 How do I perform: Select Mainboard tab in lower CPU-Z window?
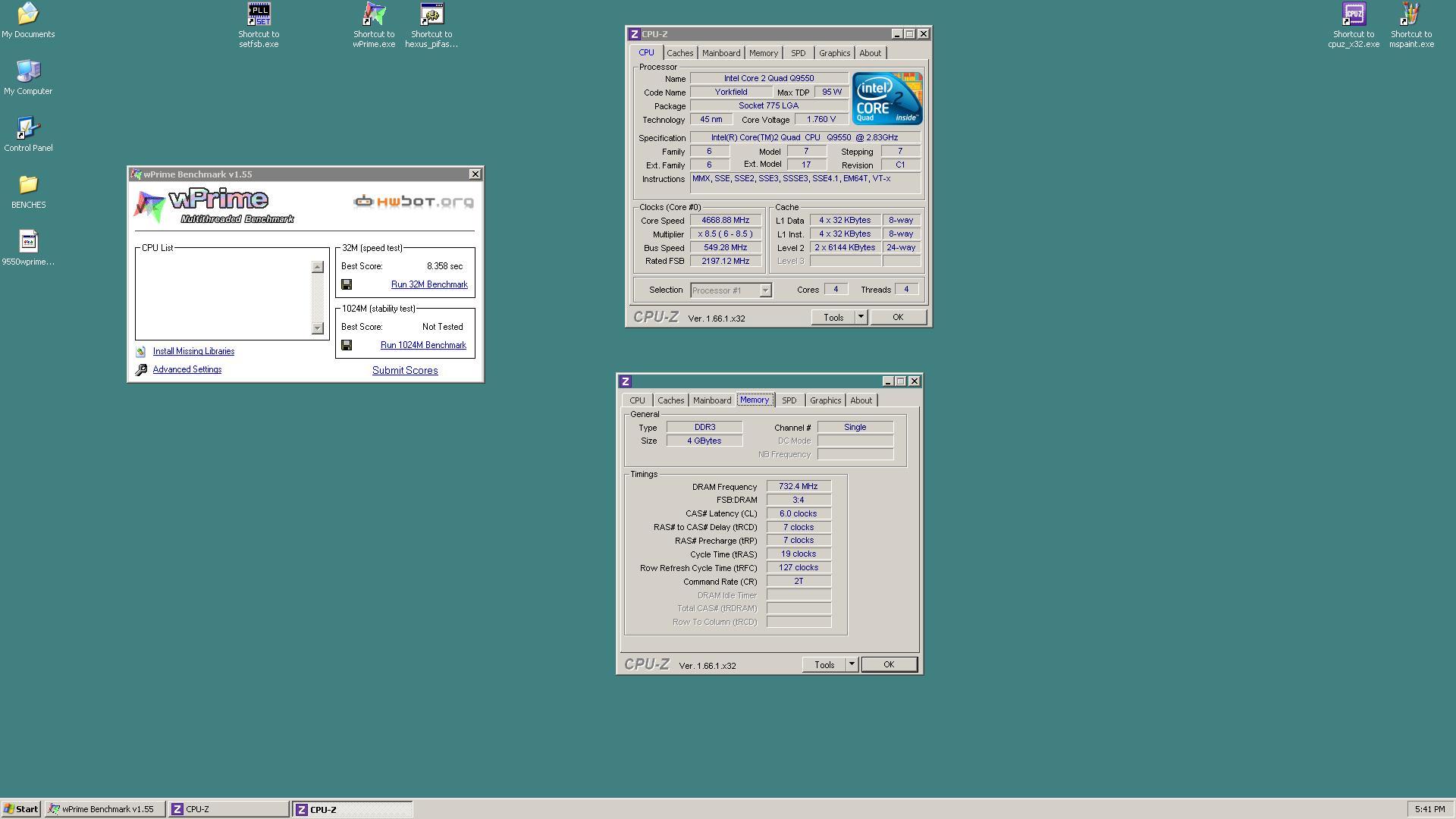(x=711, y=400)
